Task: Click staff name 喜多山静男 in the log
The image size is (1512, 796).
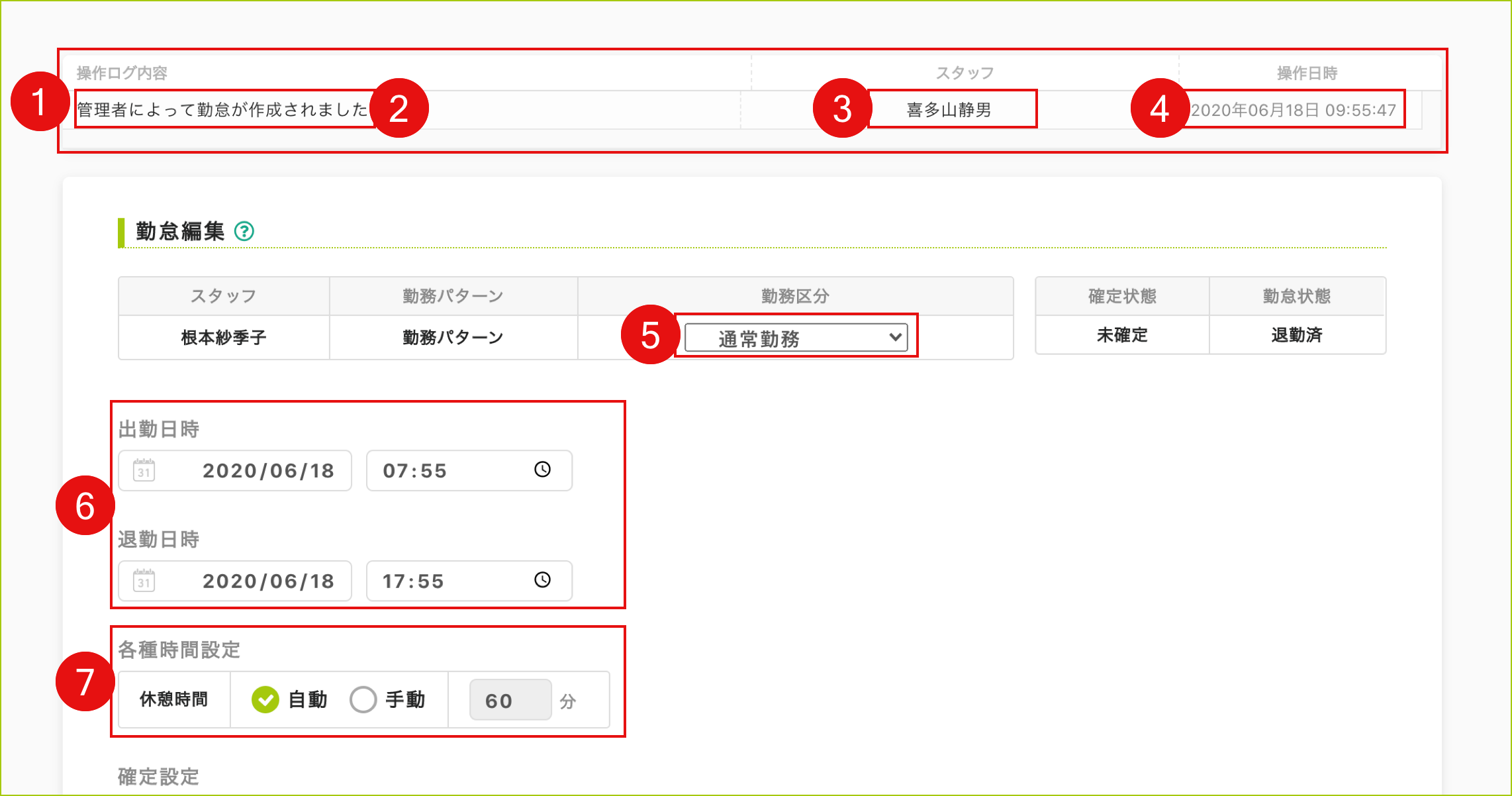Action: point(949,110)
